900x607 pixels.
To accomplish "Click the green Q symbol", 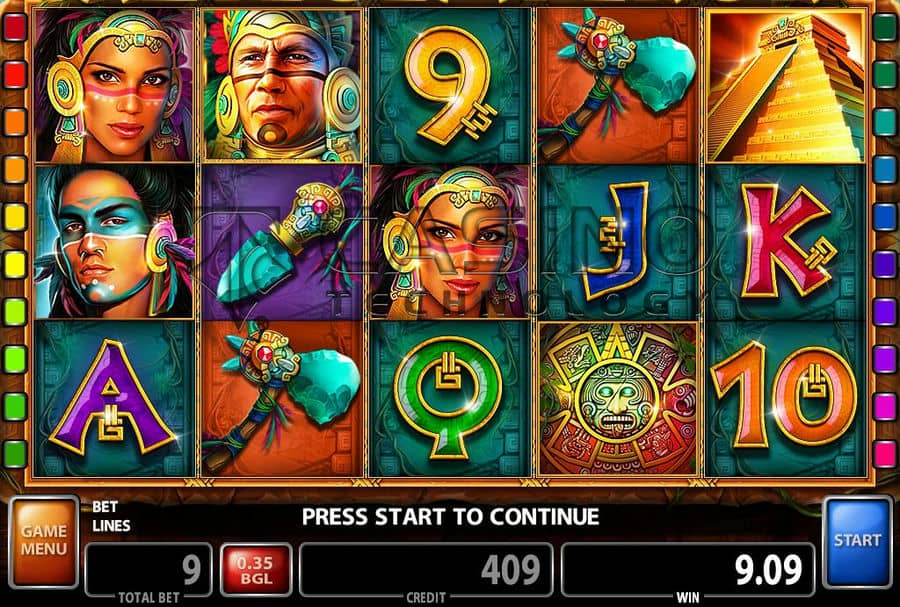I will click(451, 399).
